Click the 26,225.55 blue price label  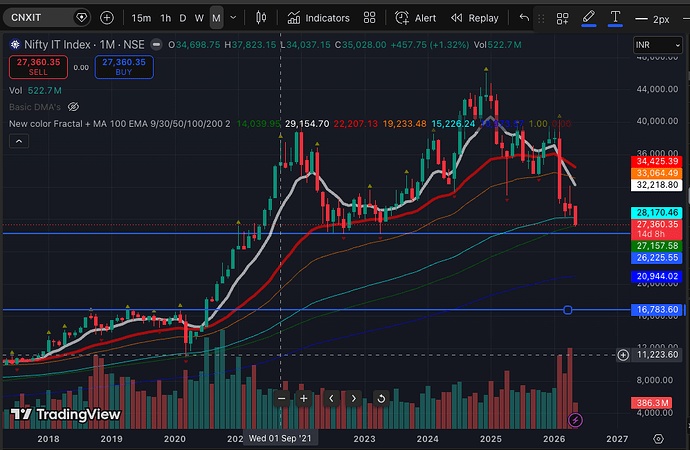(657, 258)
